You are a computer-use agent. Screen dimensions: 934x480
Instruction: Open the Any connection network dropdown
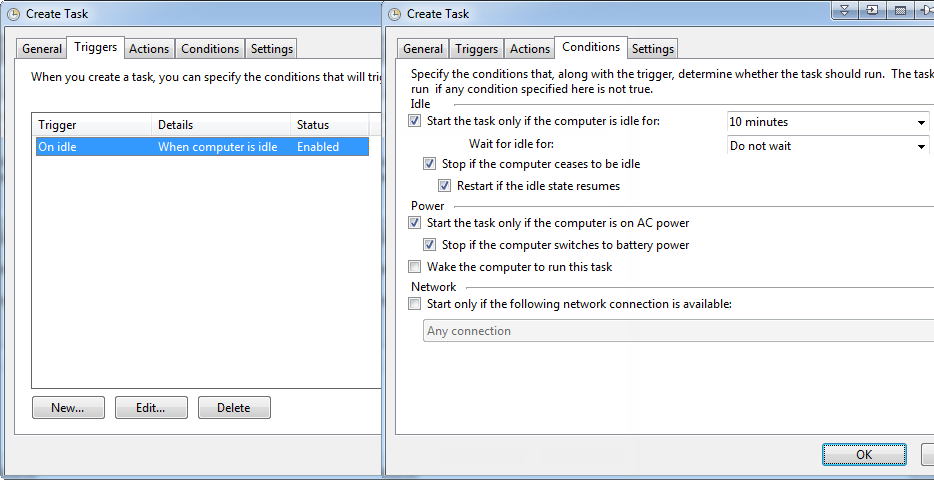678,331
